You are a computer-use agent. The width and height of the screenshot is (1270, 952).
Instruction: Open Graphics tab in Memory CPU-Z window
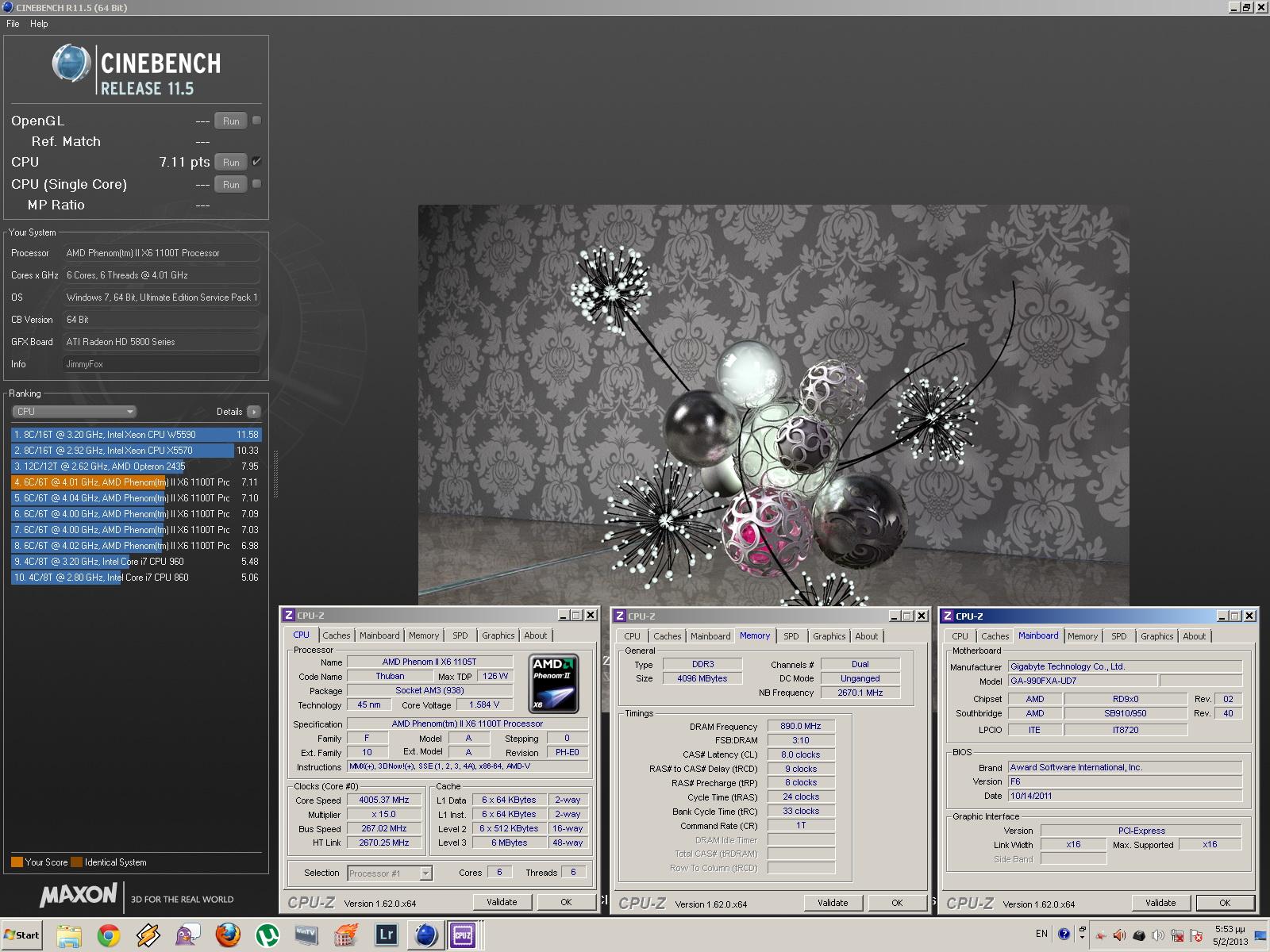(829, 636)
